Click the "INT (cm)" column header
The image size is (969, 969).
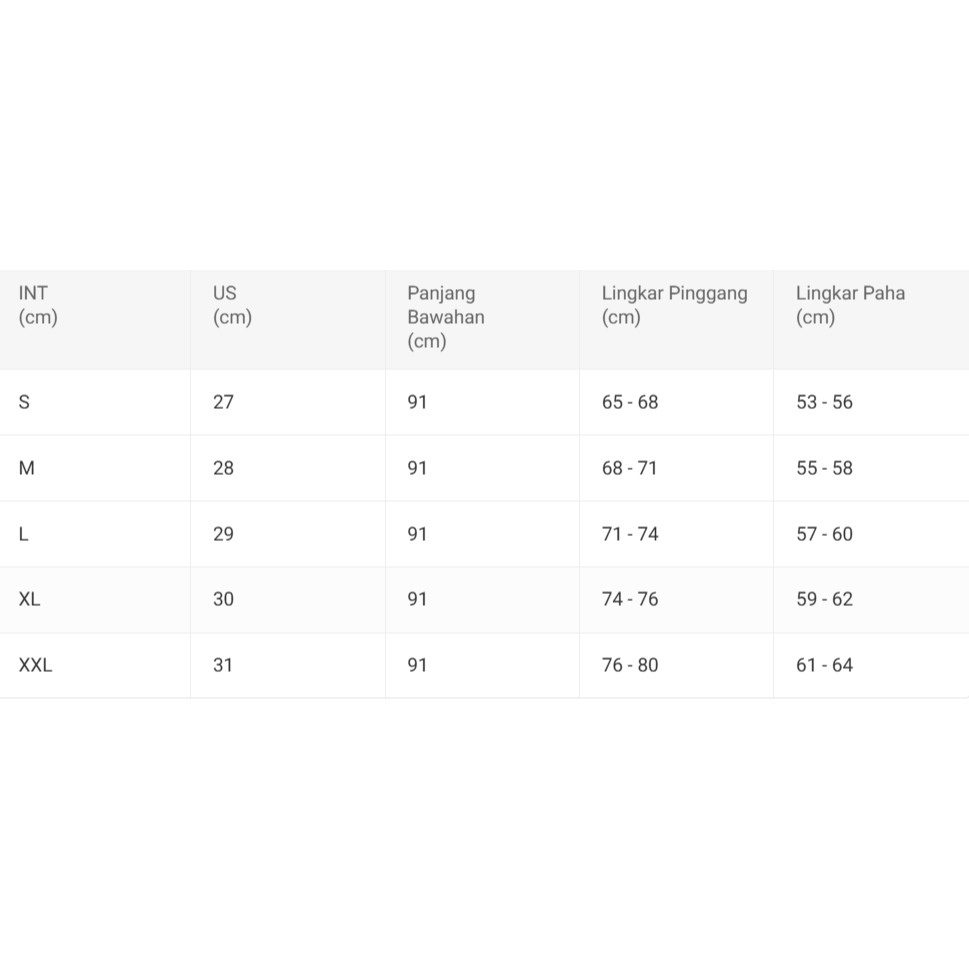coord(38,305)
